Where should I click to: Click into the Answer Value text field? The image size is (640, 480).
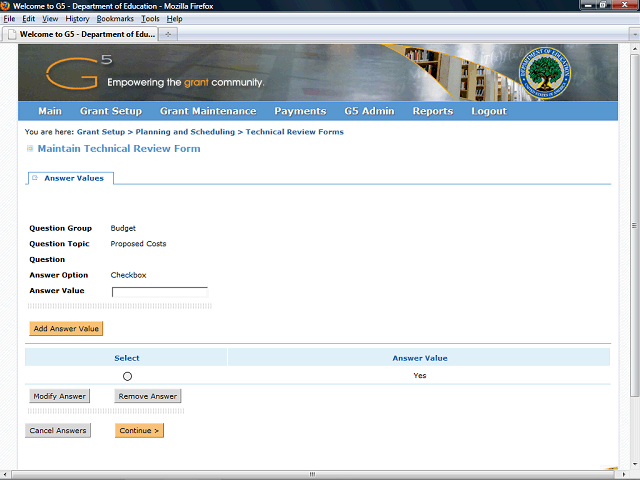160,291
